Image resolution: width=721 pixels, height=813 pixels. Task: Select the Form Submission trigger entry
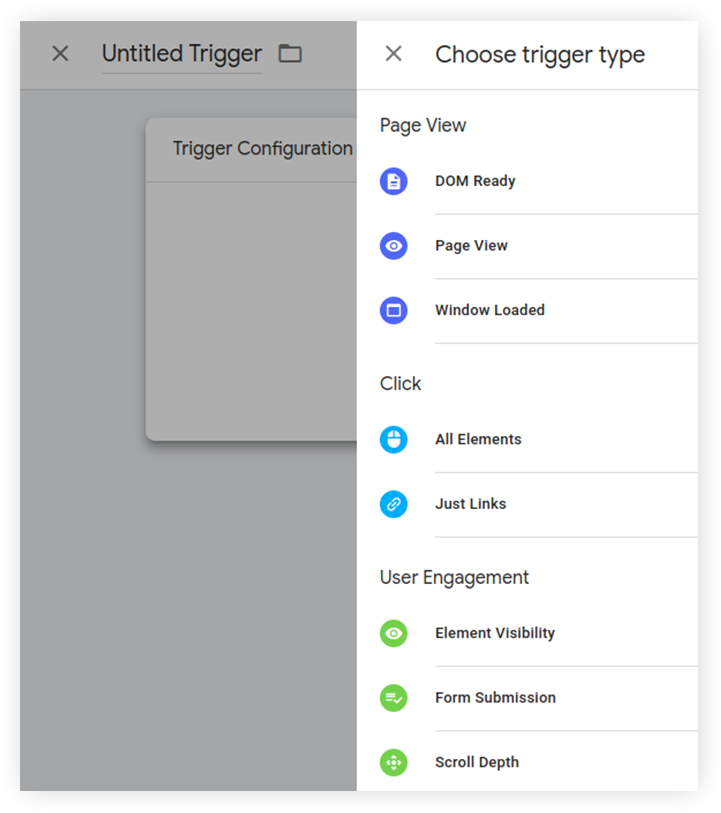click(495, 698)
